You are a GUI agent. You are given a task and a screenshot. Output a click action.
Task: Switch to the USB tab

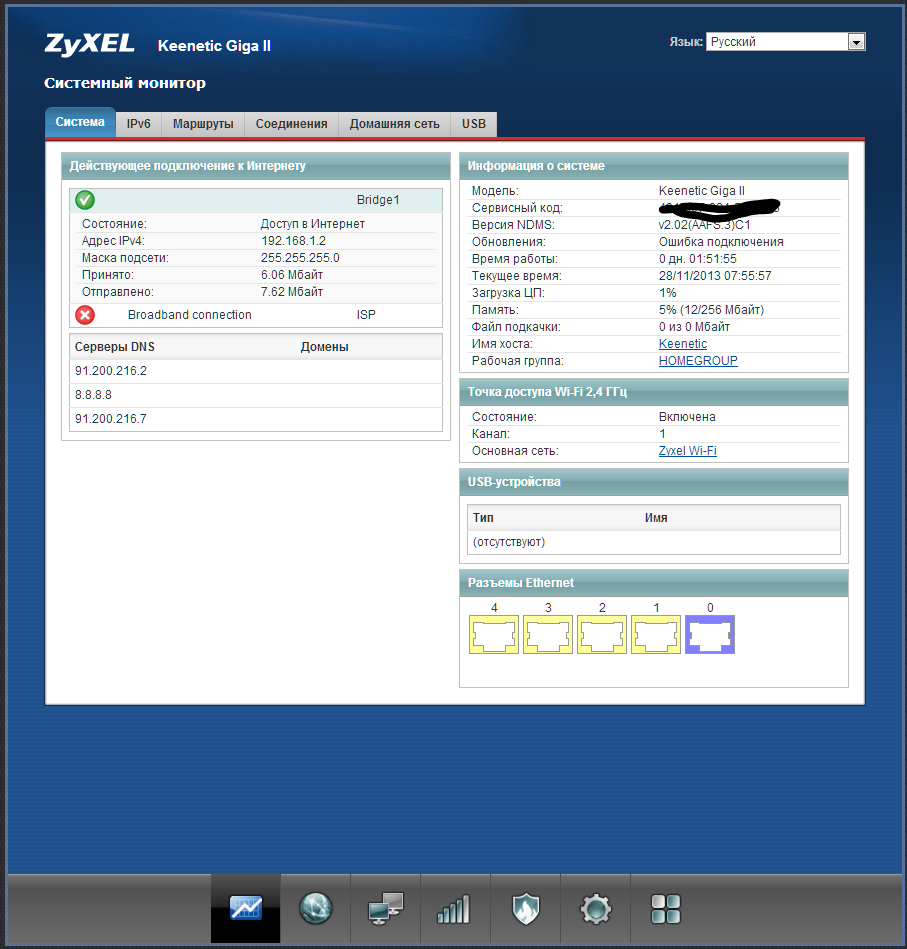tap(474, 124)
